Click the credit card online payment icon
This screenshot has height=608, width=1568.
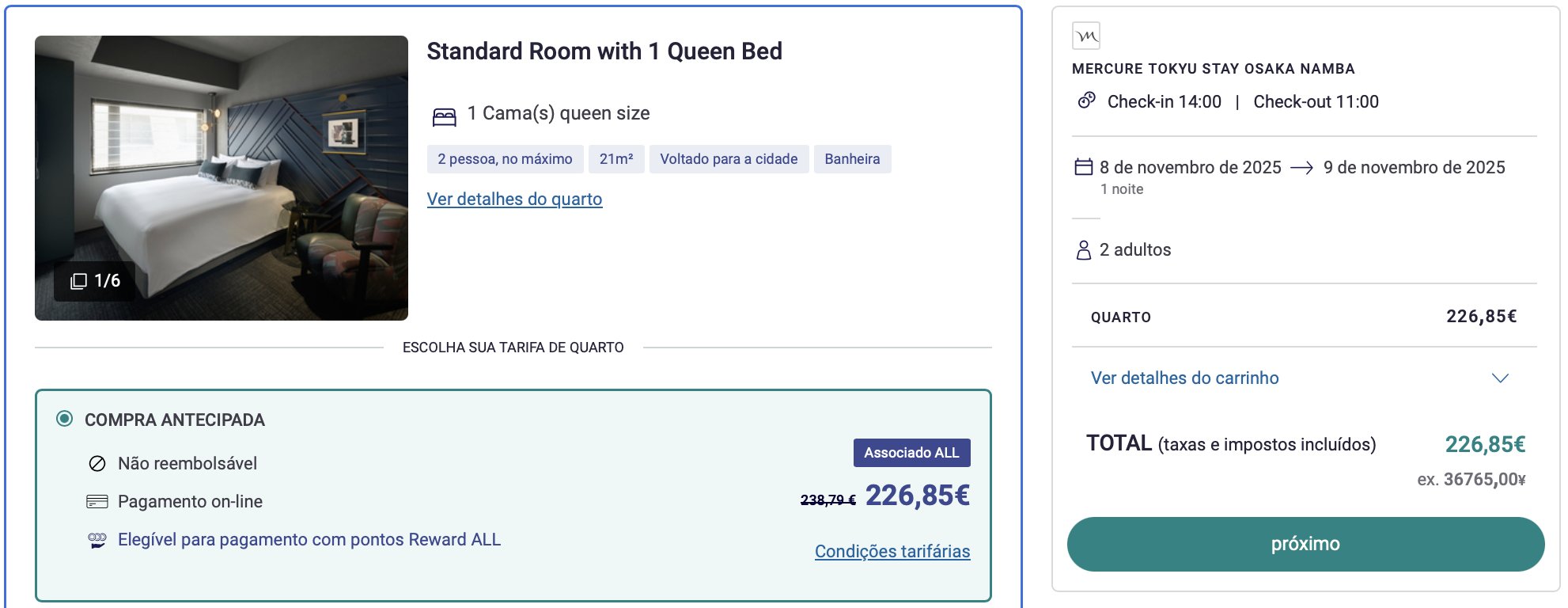[97, 501]
